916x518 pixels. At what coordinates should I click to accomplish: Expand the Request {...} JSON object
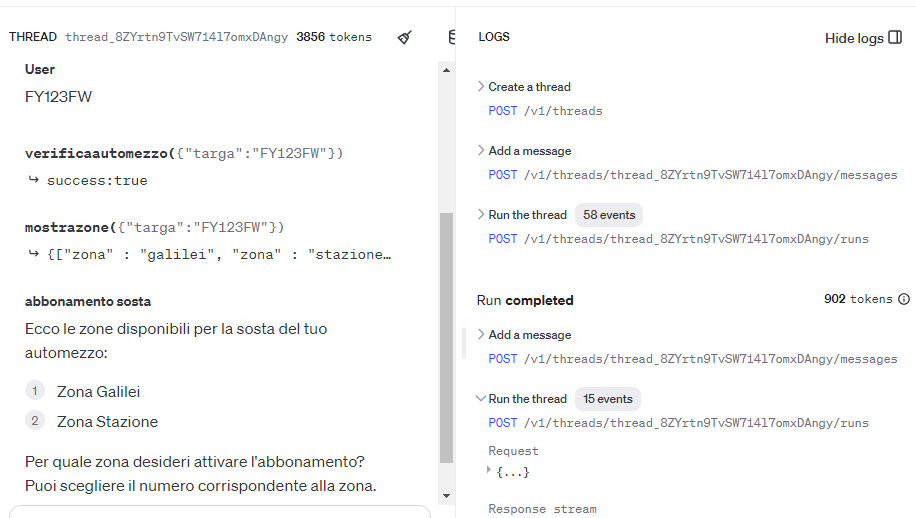(x=492, y=470)
